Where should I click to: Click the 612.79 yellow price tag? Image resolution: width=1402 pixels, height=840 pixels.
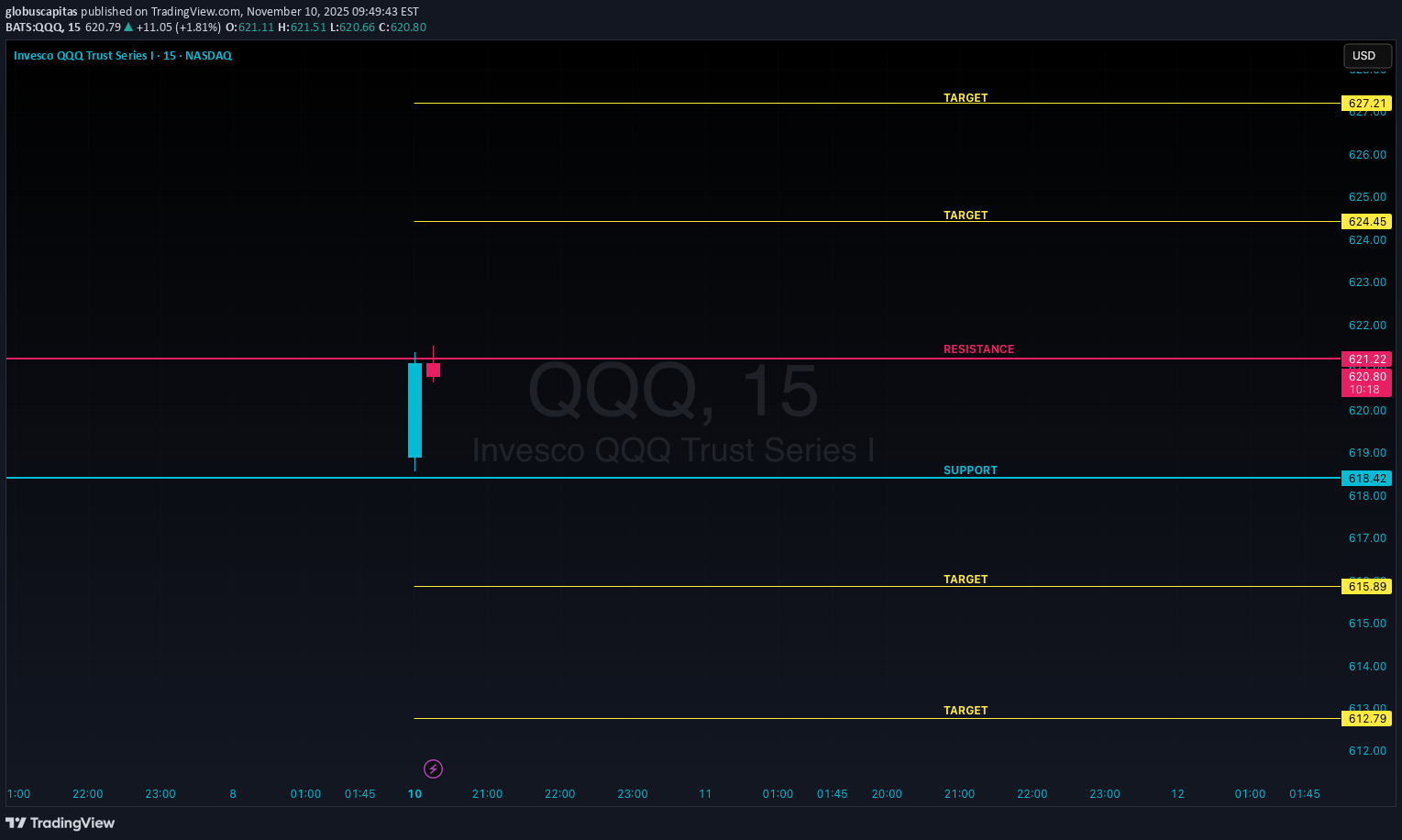point(1366,719)
